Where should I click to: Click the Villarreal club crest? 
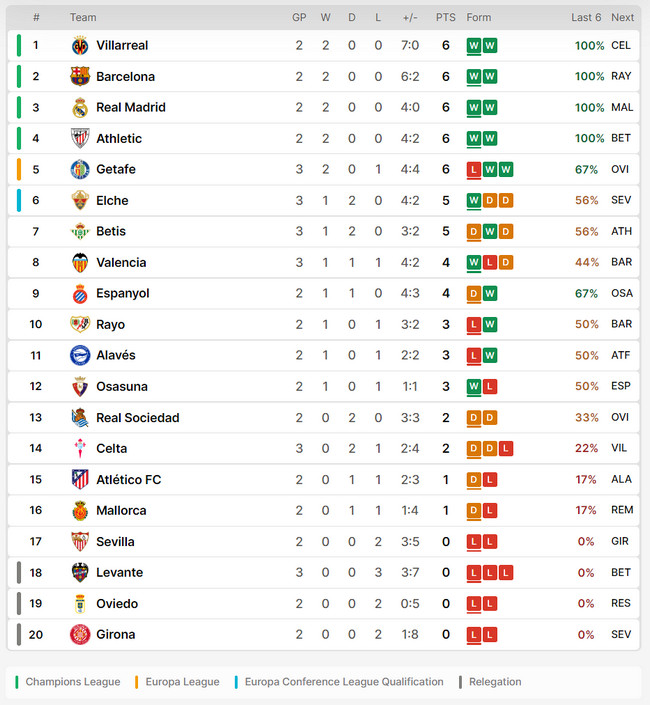coord(80,45)
